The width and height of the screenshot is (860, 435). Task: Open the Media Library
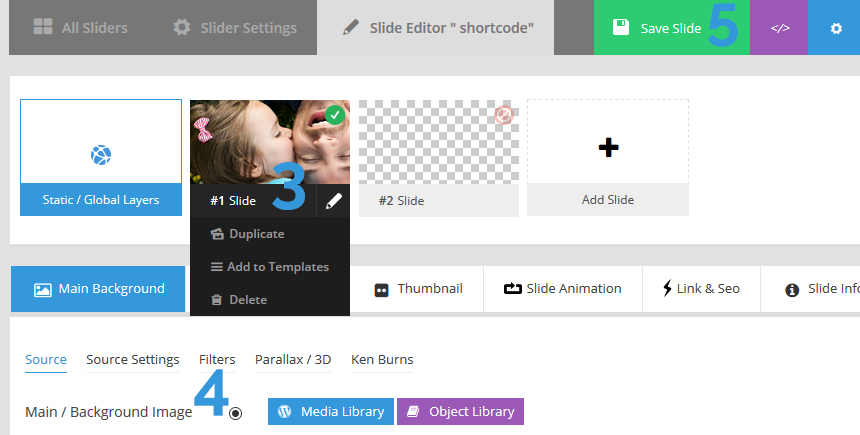coord(331,411)
